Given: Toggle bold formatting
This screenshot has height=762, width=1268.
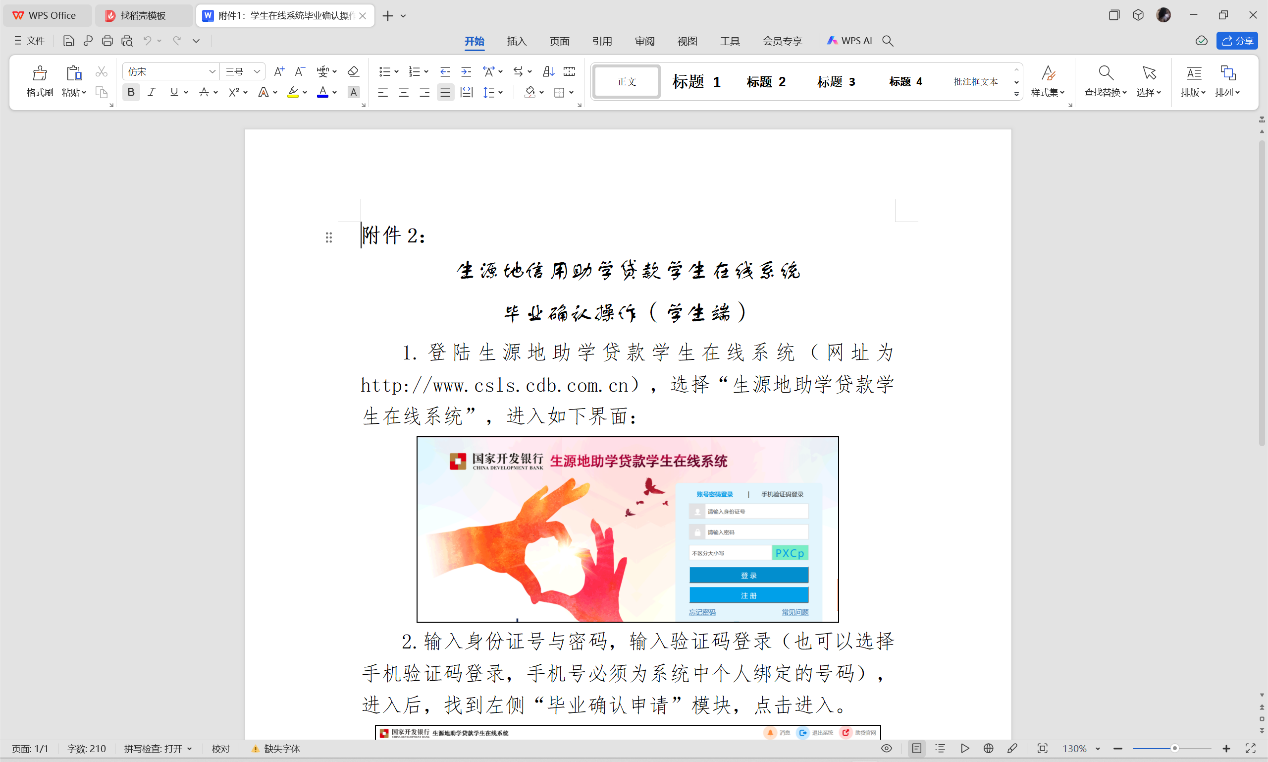Looking at the screenshot, I should (x=131, y=92).
